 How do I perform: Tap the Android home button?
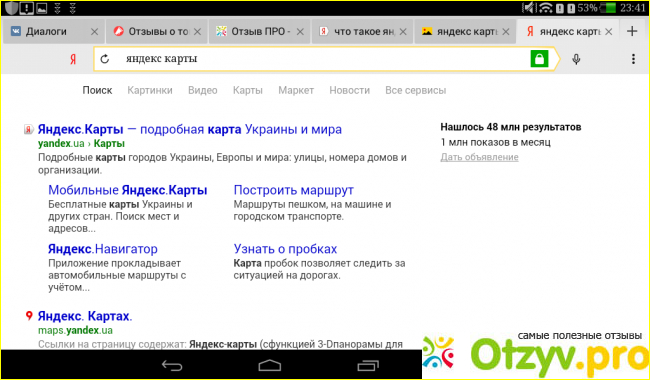[270, 365]
